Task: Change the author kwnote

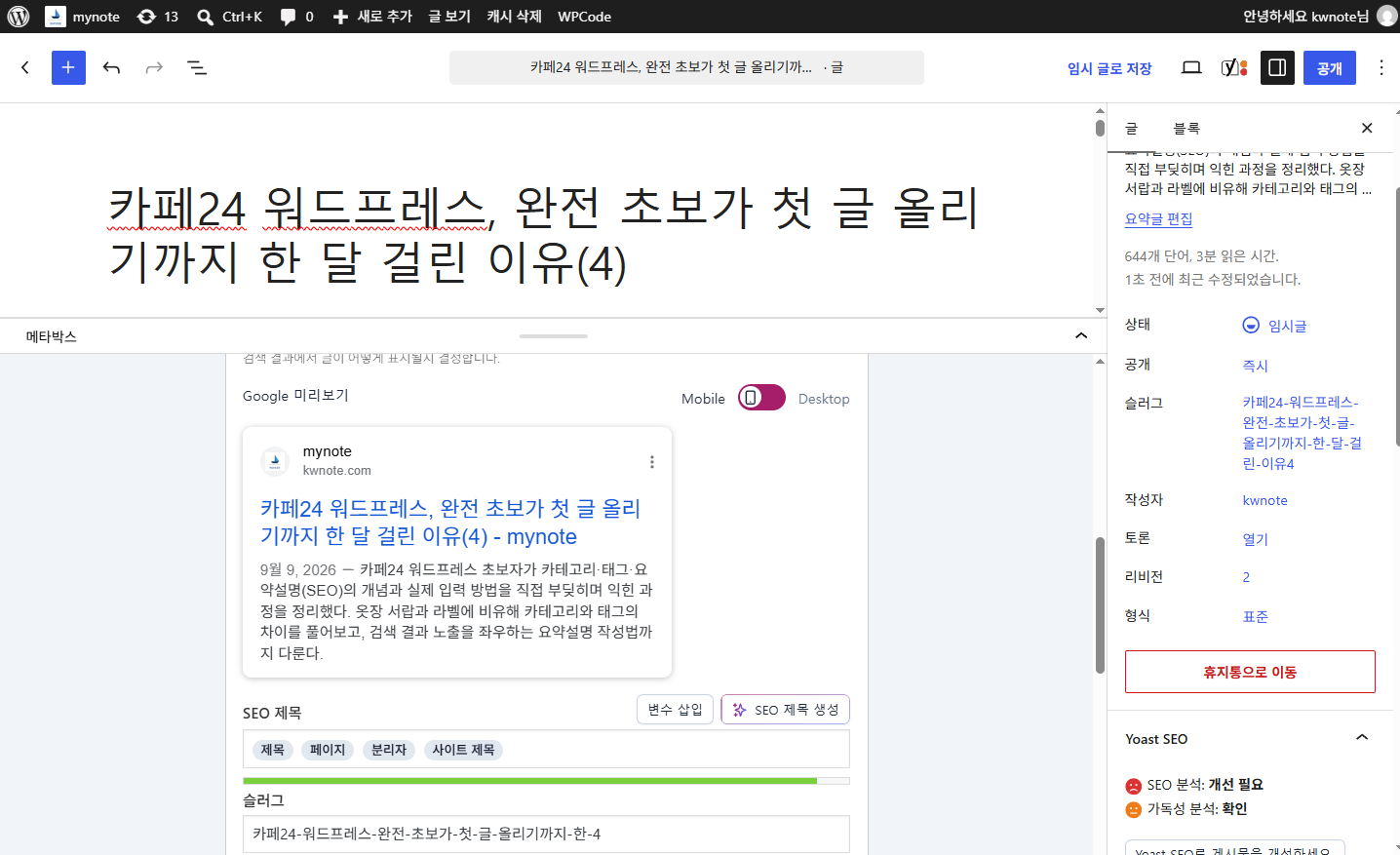Action: pyautogui.click(x=1264, y=500)
